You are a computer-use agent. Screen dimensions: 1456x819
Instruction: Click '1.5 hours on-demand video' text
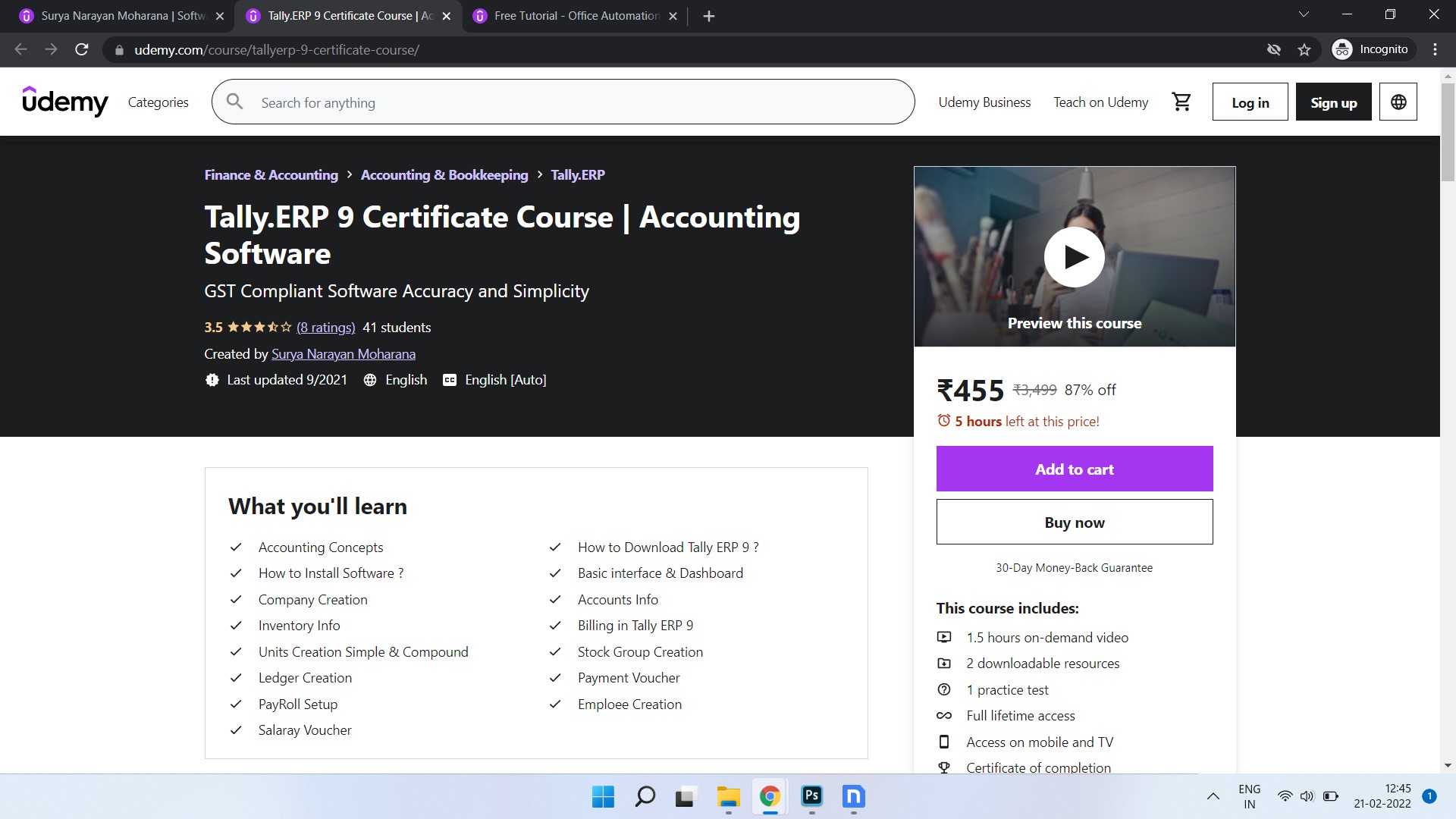[1047, 638]
